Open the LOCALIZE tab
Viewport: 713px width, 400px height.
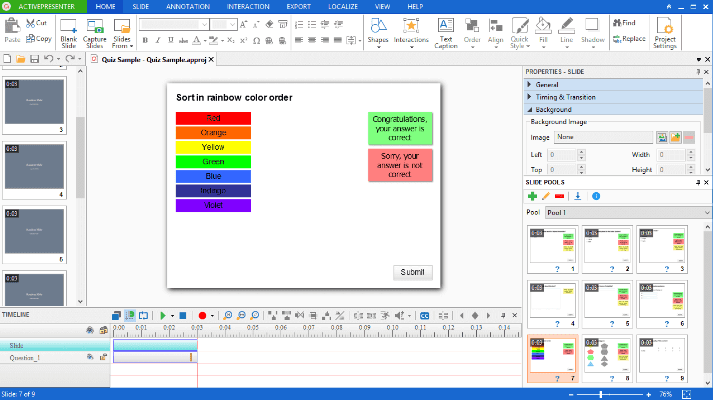(343, 6)
